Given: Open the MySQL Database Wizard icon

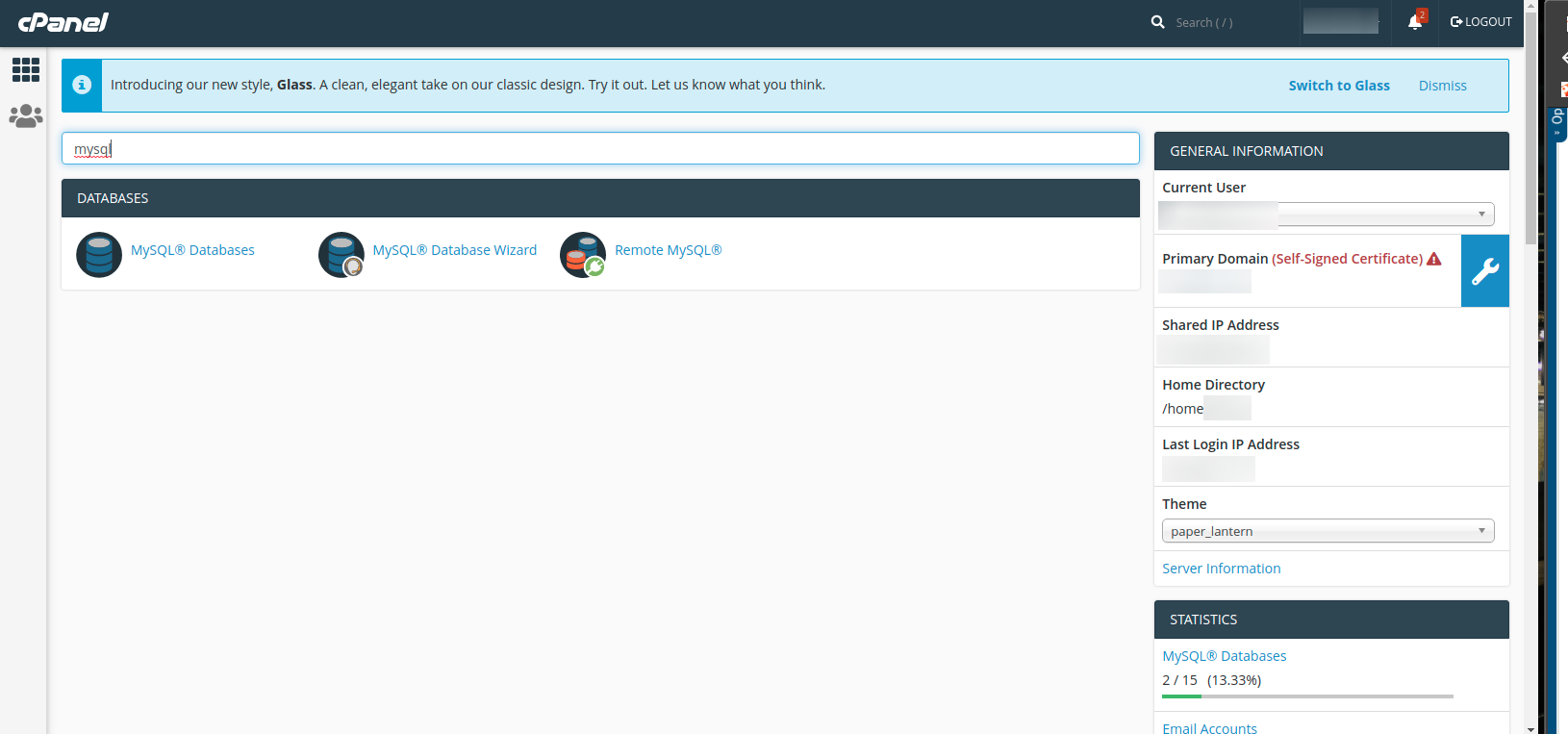Looking at the screenshot, I should pyautogui.click(x=341, y=255).
